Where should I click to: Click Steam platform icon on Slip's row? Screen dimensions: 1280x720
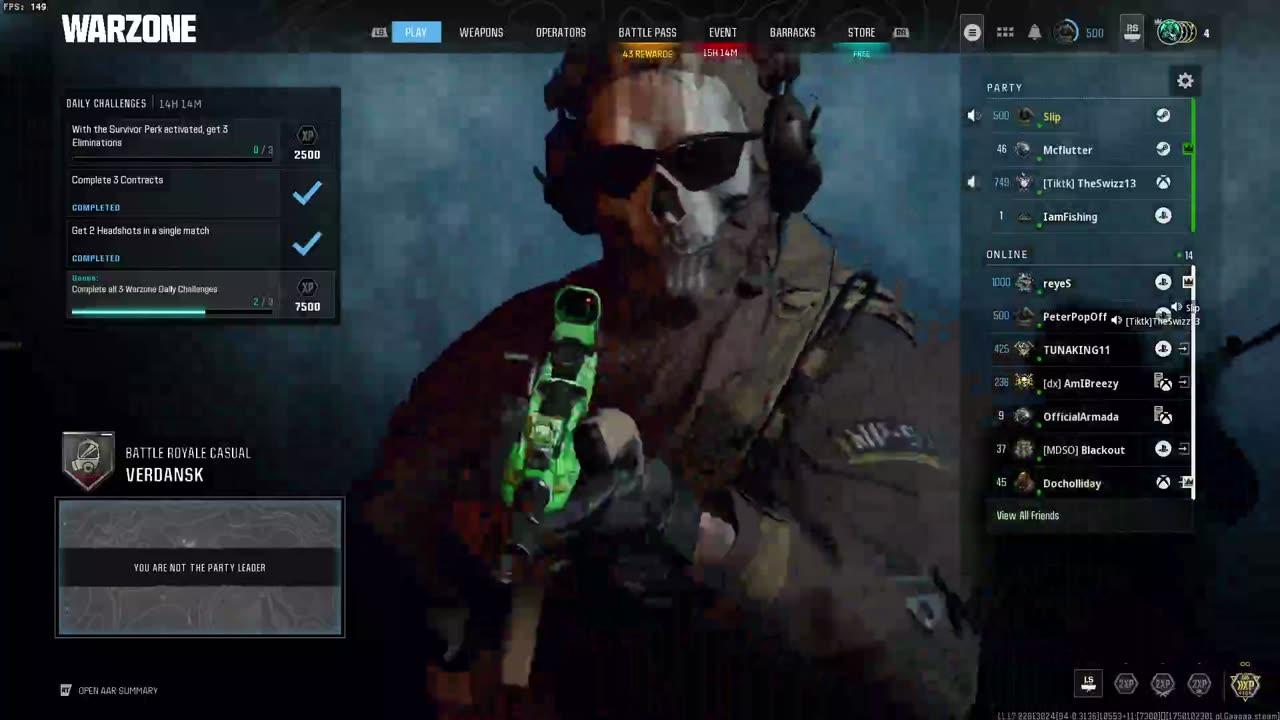[x=1163, y=116]
